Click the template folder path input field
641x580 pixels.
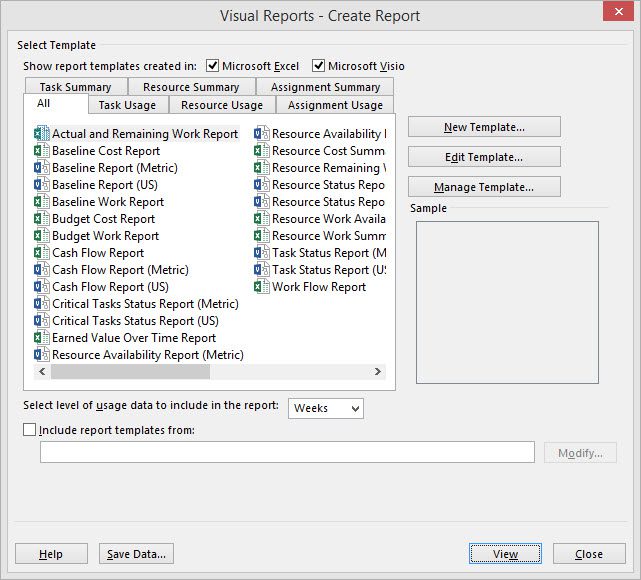[x=287, y=452]
